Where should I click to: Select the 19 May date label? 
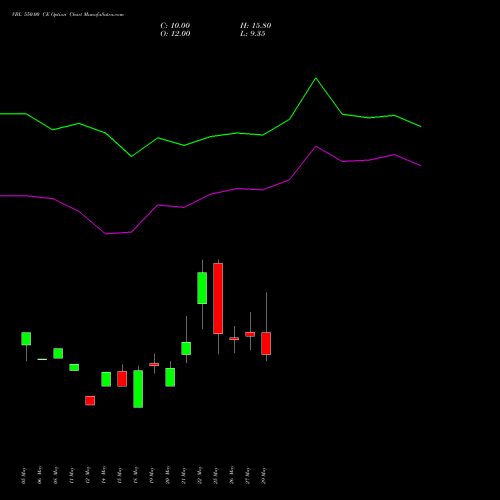(151, 475)
